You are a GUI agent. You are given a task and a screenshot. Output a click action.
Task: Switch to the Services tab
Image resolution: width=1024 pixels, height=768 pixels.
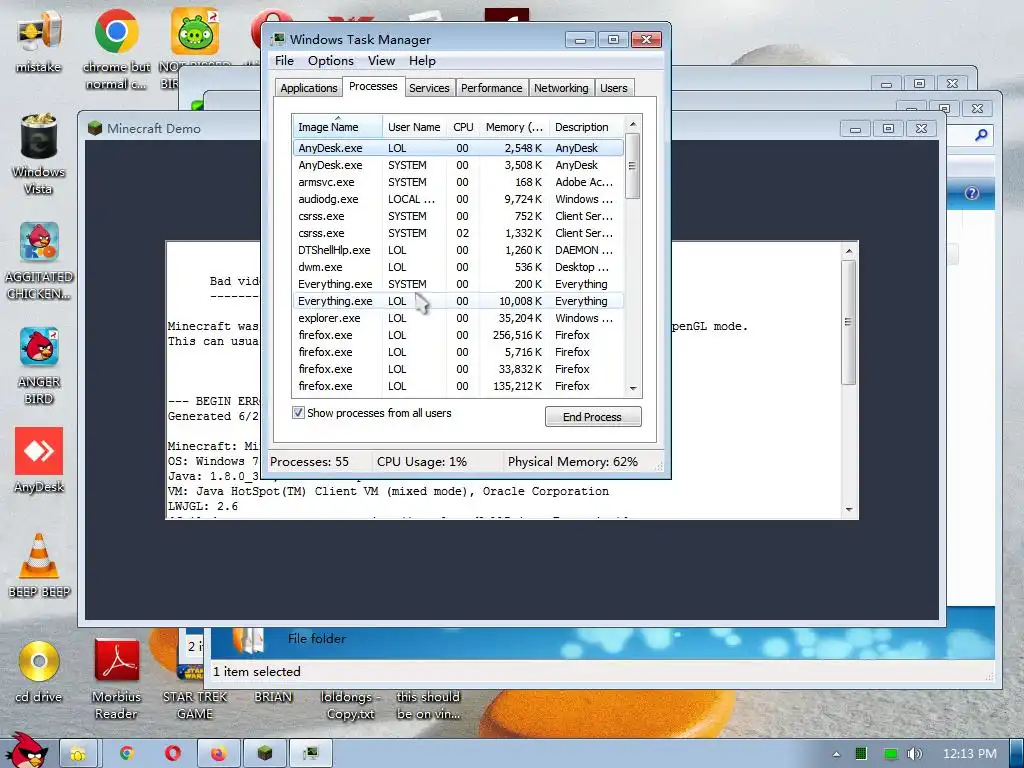tap(429, 88)
